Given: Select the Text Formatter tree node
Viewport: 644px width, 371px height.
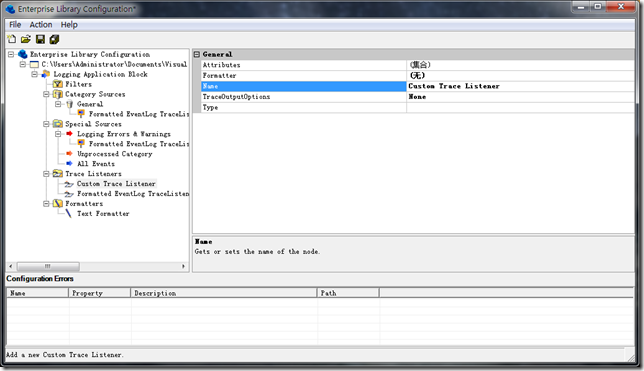Looking at the screenshot, I should pos(103,214).
